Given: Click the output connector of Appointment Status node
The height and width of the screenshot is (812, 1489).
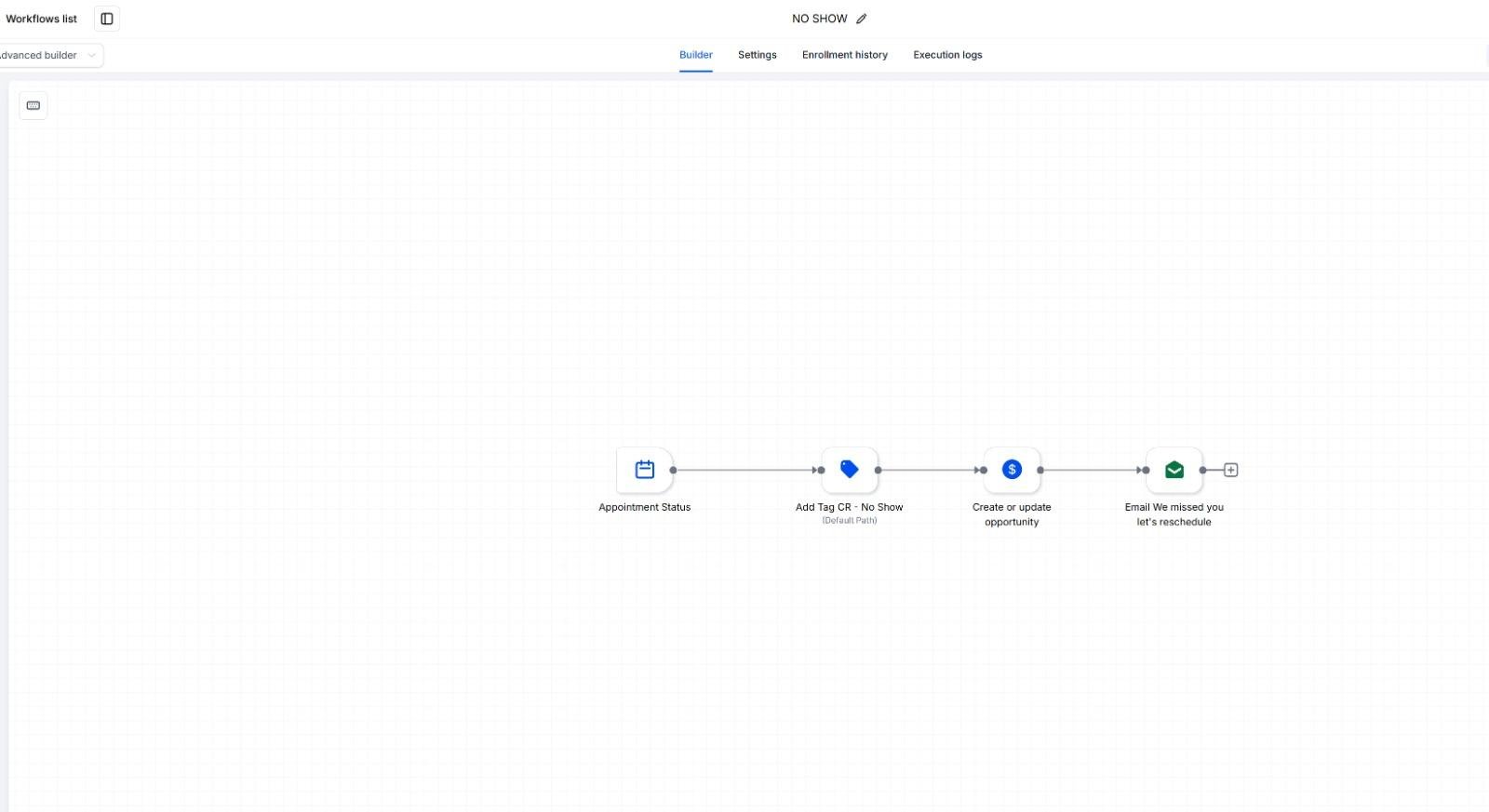Looking at the screenshot, I should [673, 470].
